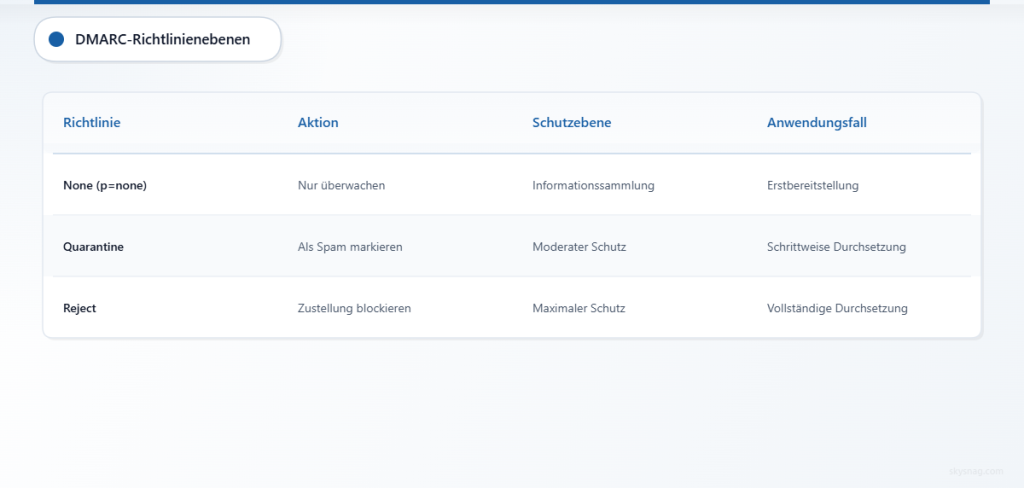Click the Schutzebene column header
The image size is (1024, 488).
pyautogui.click(x=571, y=123)
